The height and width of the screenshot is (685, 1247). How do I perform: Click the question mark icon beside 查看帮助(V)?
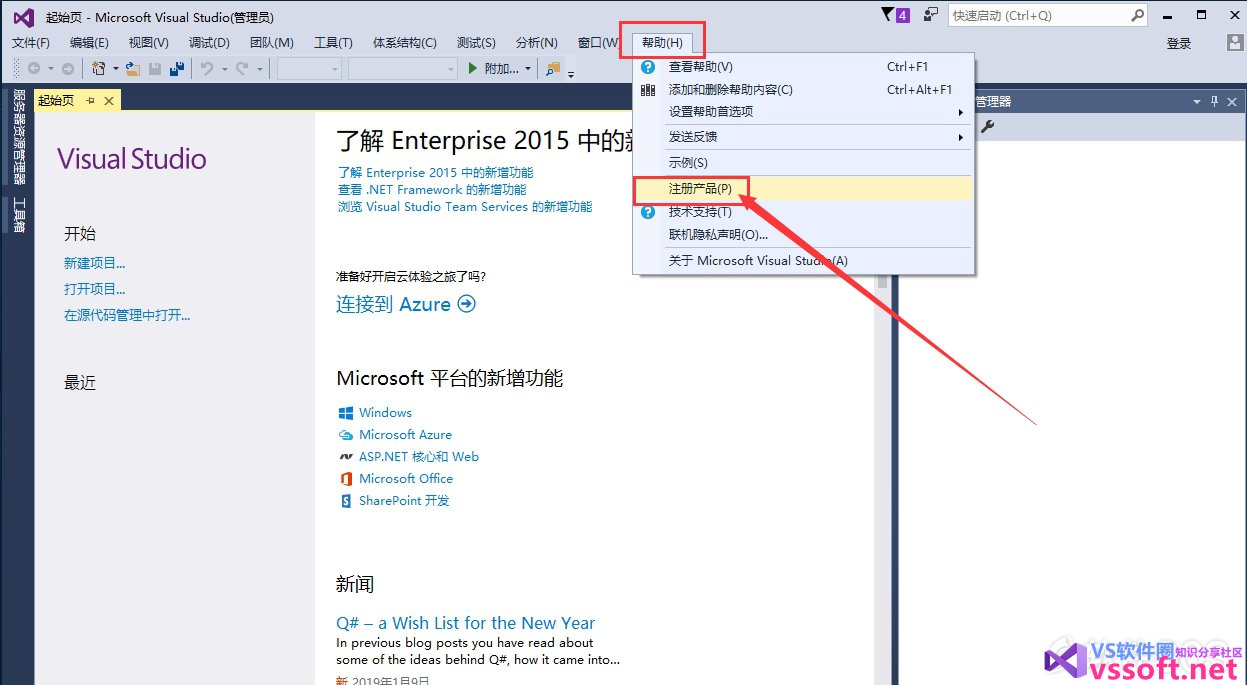648,67
